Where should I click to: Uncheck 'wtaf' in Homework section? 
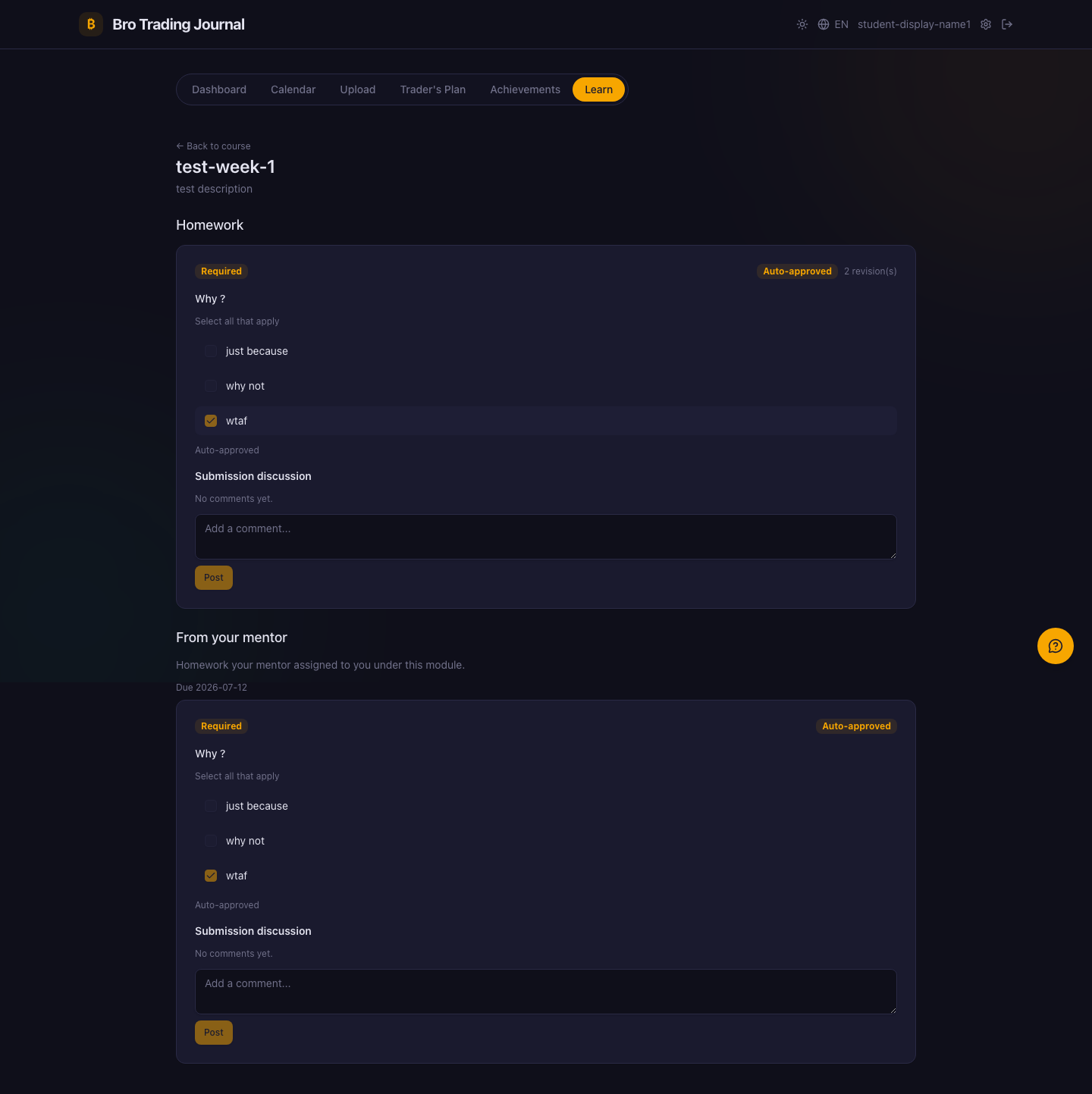coord(211,421)
